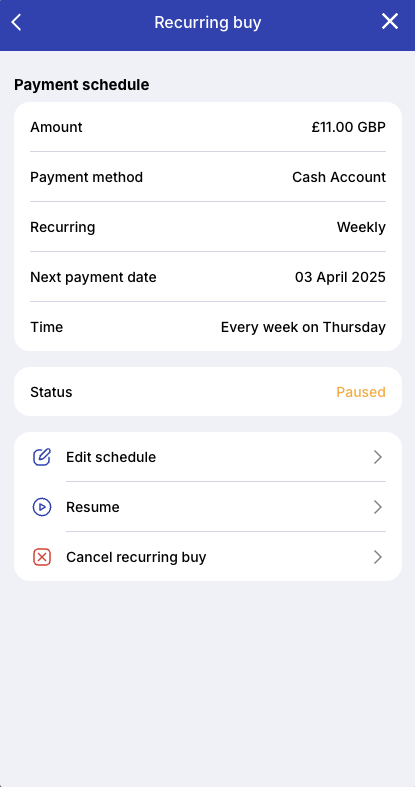
Task: Close the Recurring buy screen
Action: coord(390,22)
